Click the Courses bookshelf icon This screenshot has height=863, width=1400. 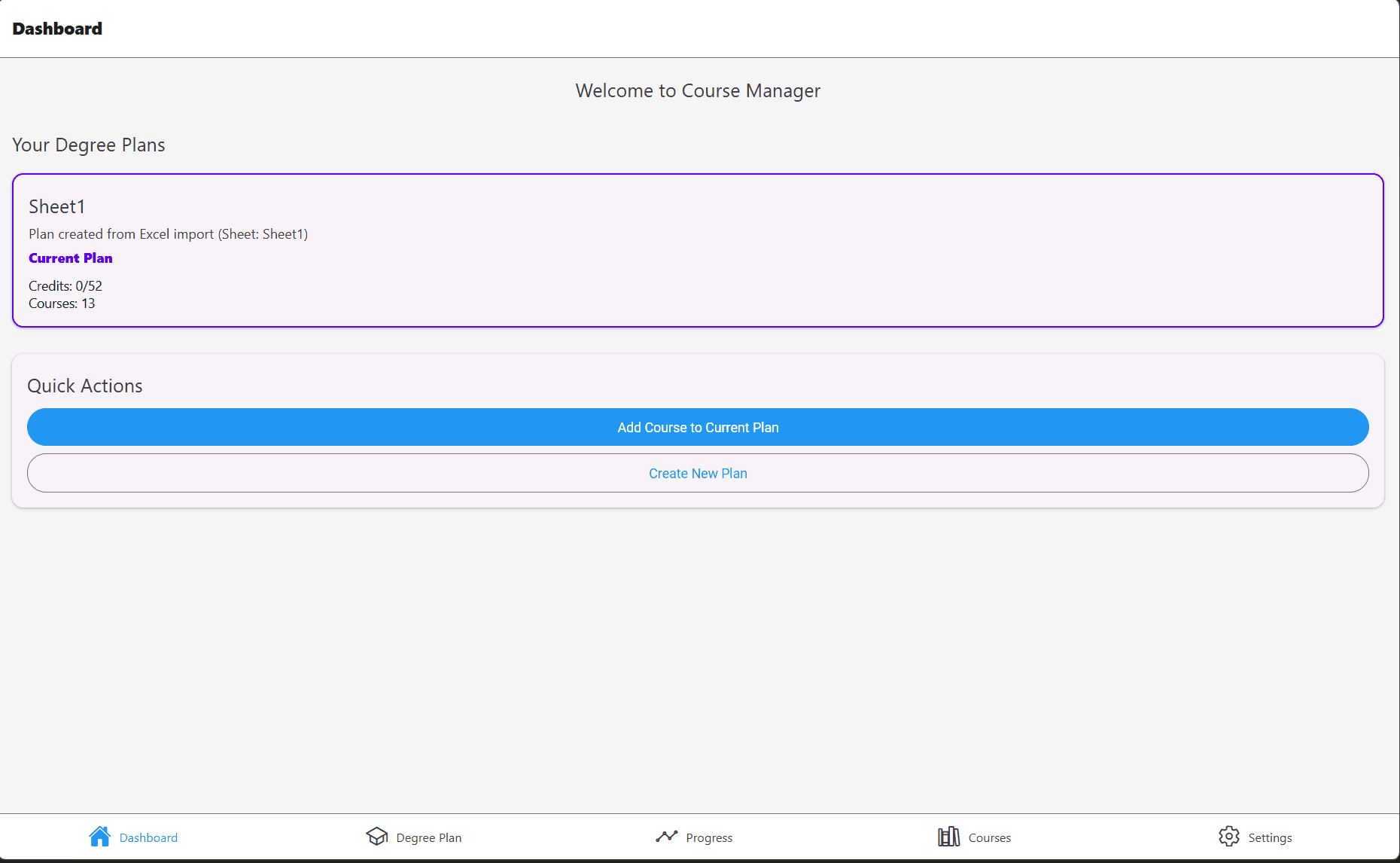(x=948, y=837)
